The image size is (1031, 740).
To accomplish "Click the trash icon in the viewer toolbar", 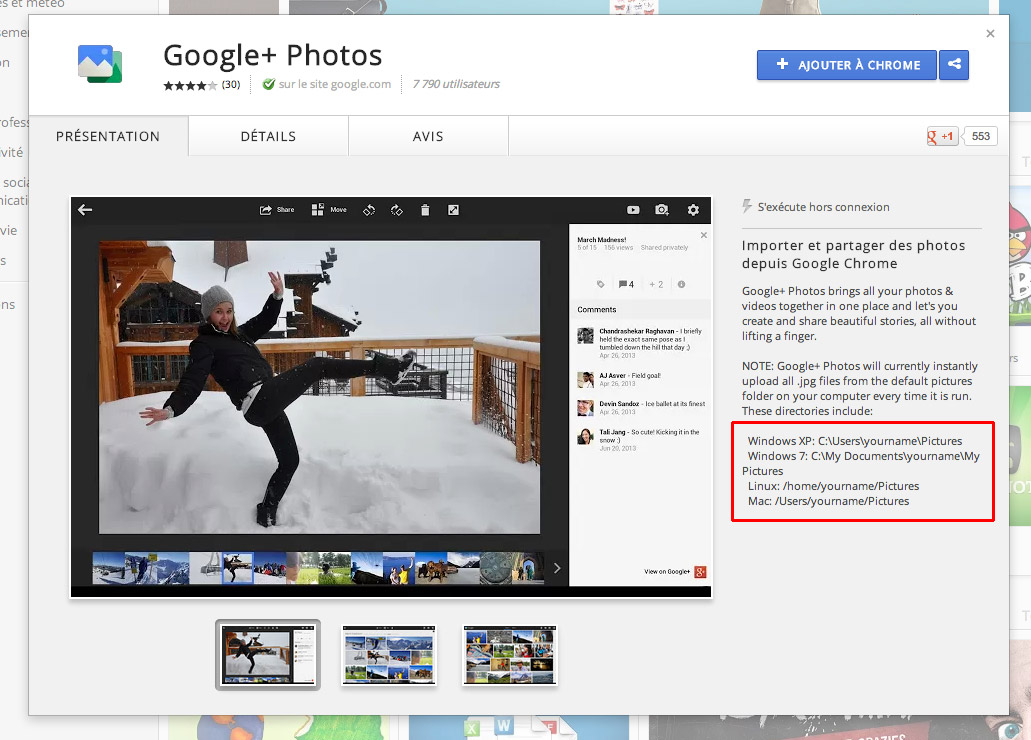I will pos(425,210).
